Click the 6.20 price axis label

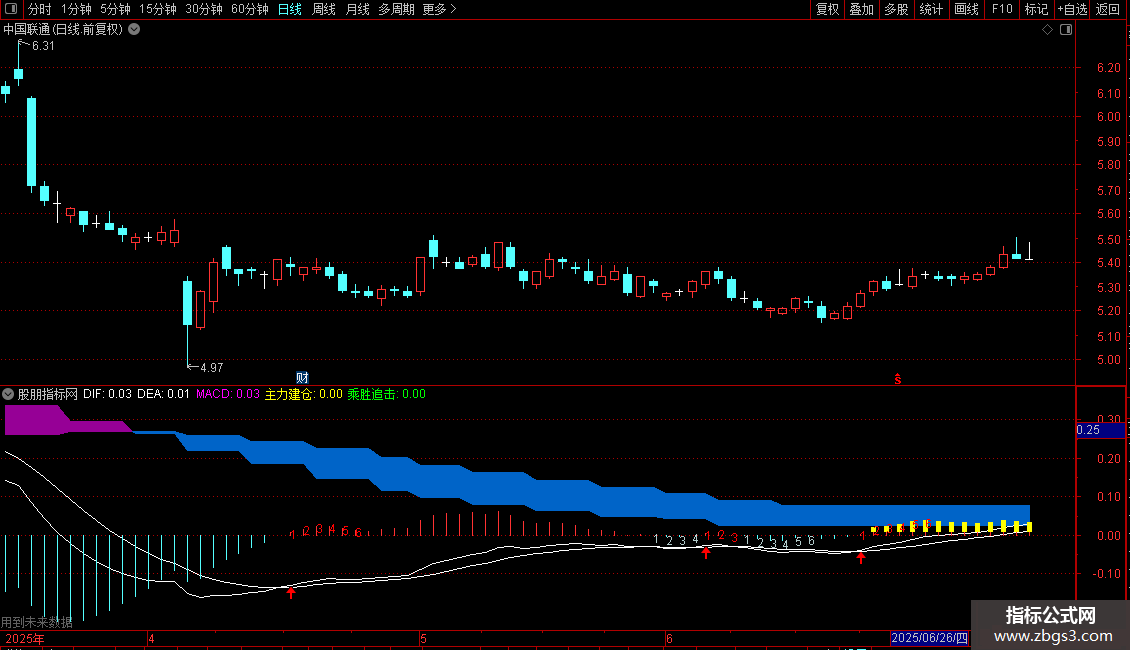coord(1108,68)
